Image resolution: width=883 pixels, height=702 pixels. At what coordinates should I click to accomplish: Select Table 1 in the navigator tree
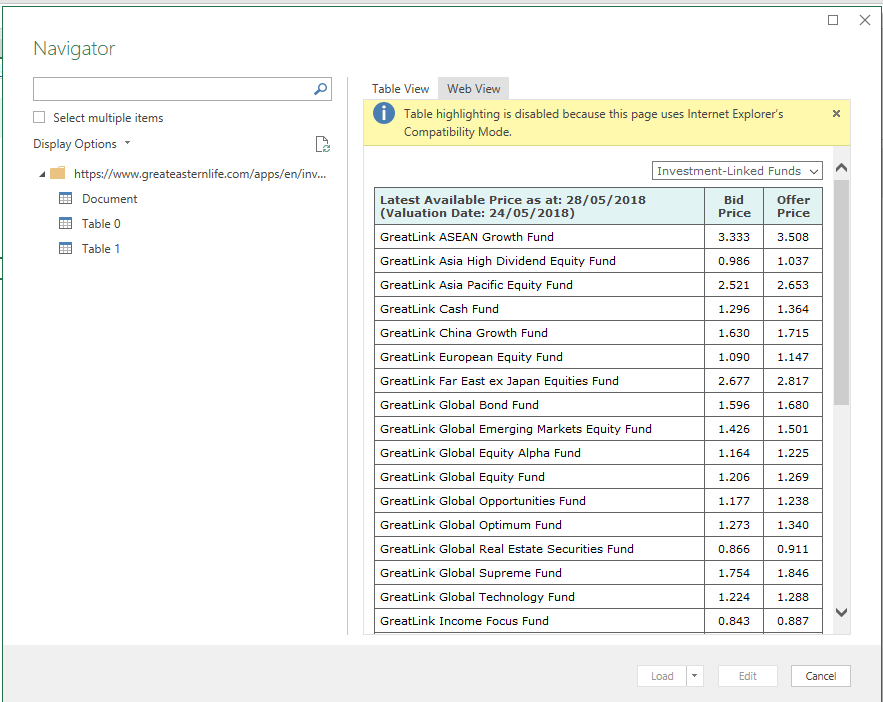pyautogui.click(x=101, y=248)
